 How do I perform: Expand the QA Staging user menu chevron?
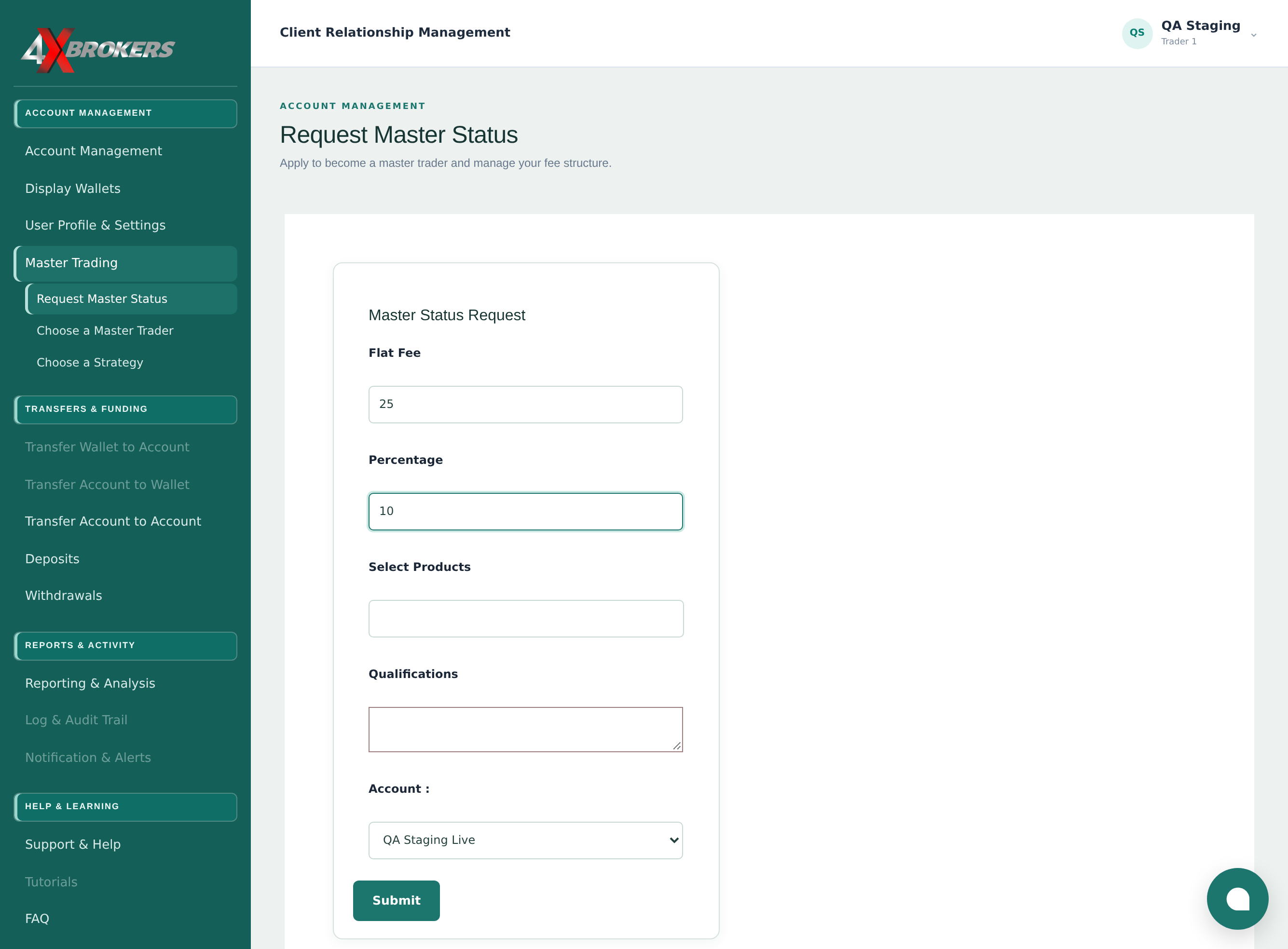tap(1254, 35)
